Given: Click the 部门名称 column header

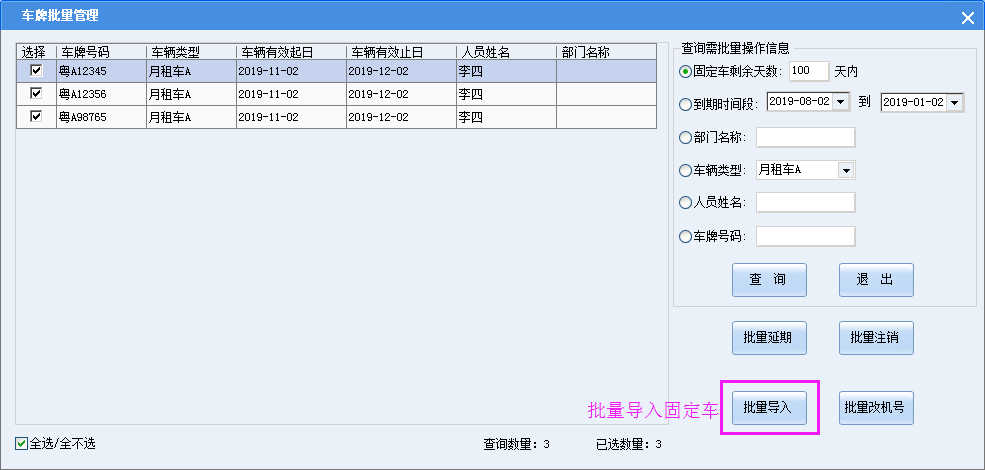Looking at the screenshot, I should pos(607,52).
